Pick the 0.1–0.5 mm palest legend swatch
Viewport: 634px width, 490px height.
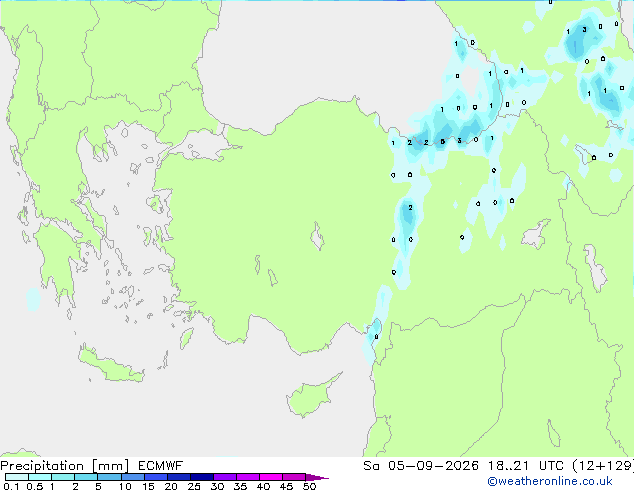17,477
